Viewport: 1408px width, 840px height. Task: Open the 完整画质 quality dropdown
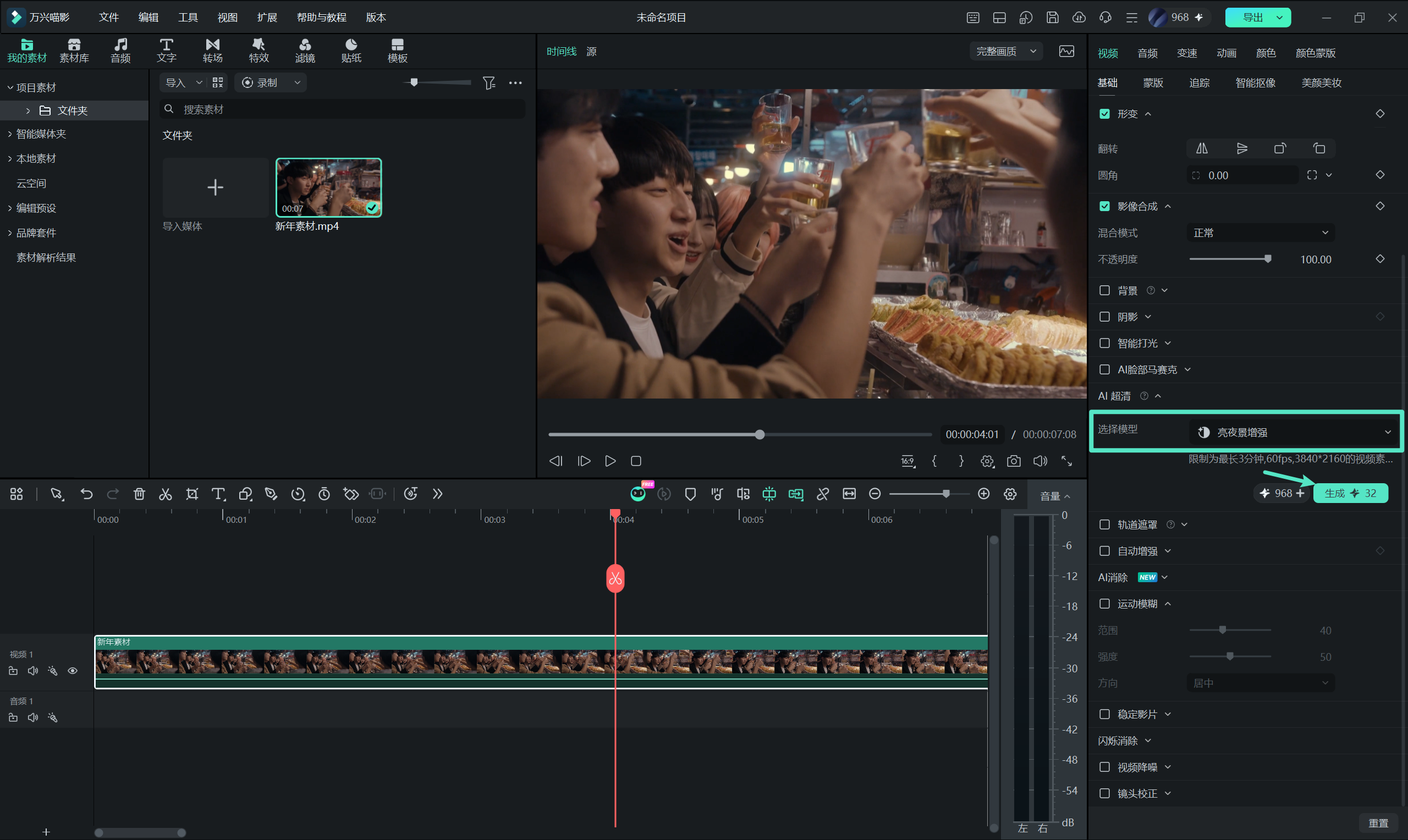(1005, 51)
